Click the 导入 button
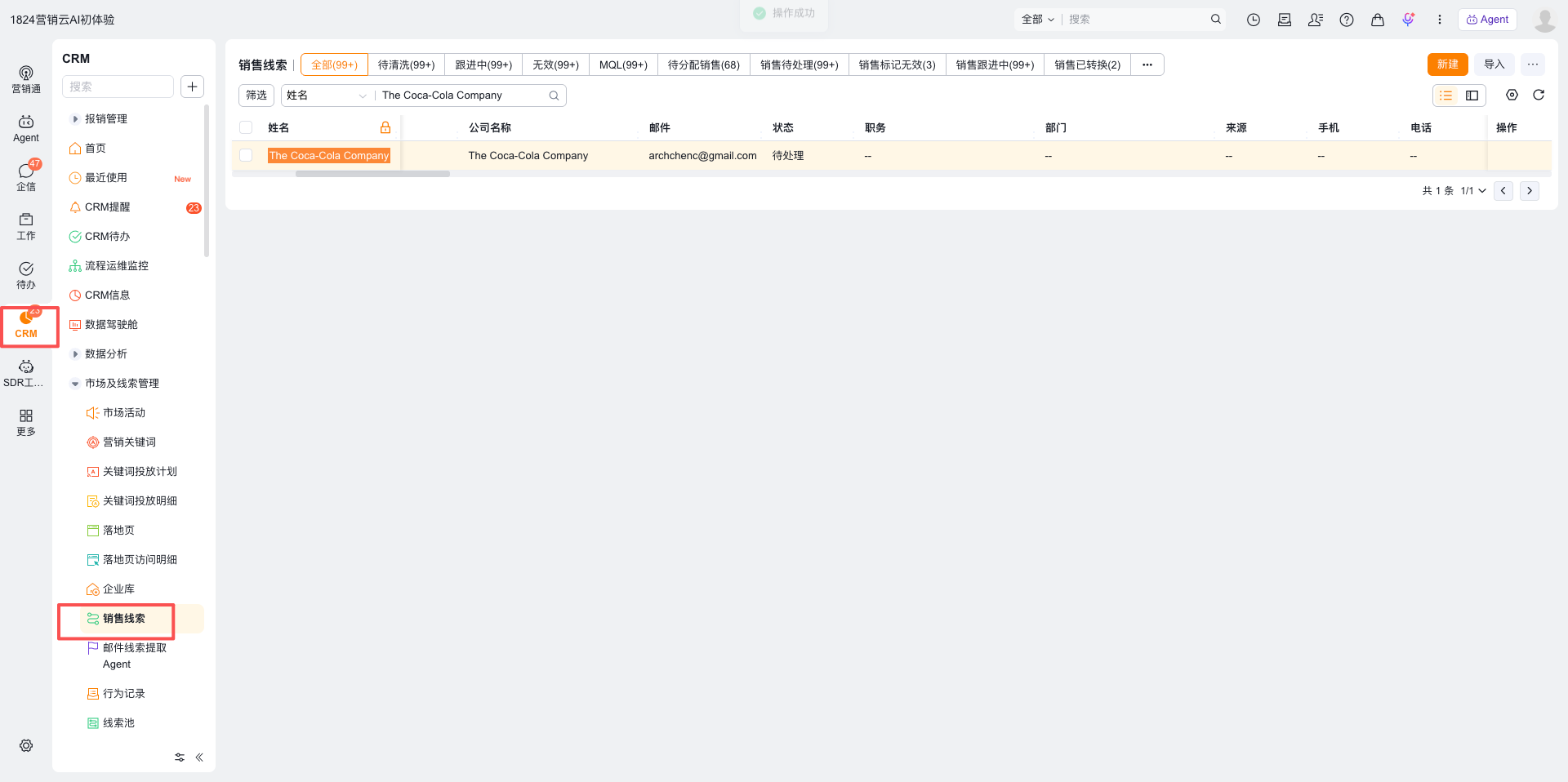 pyautogui.click(x=1494, y=64)
